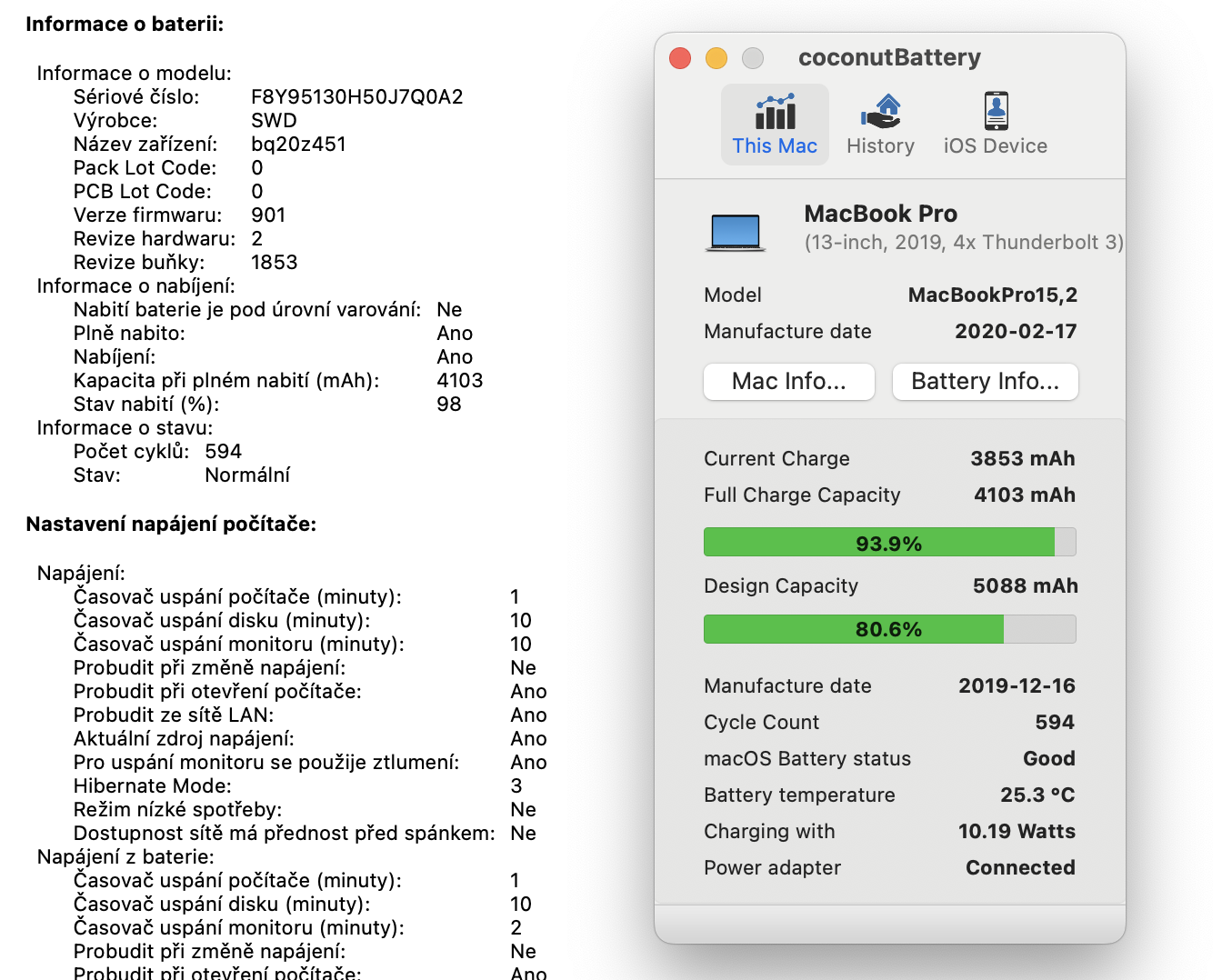
Task: Click the 'Počet cyklů:' label
Action: point(132,452)
